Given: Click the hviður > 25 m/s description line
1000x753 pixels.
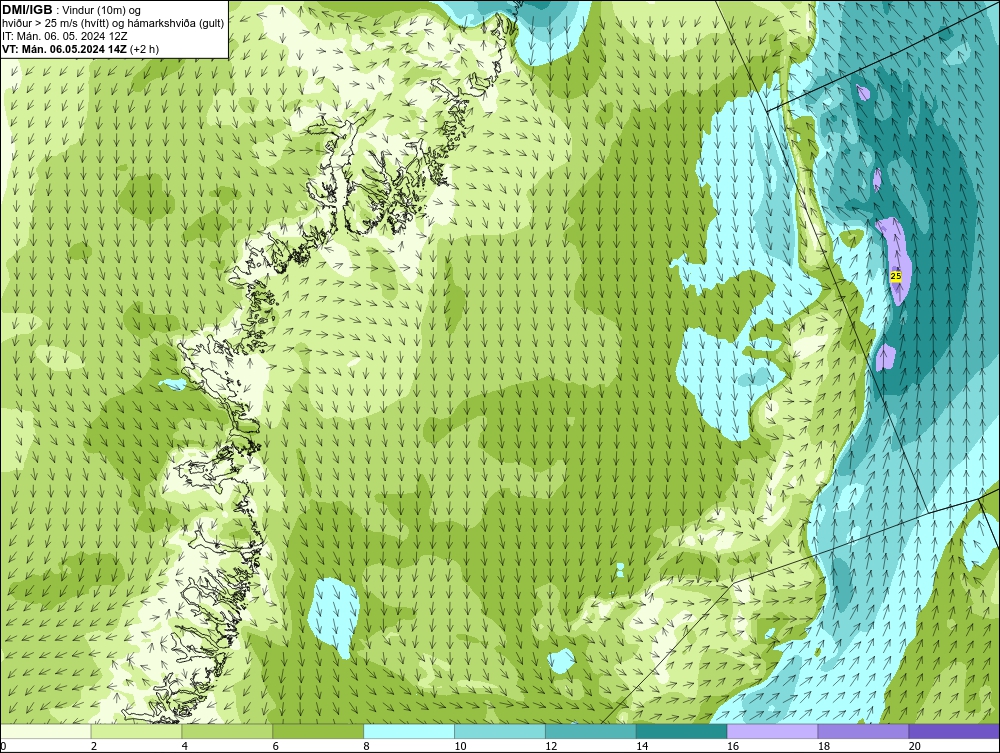Looking at the screenshot, I should (113, 23).
